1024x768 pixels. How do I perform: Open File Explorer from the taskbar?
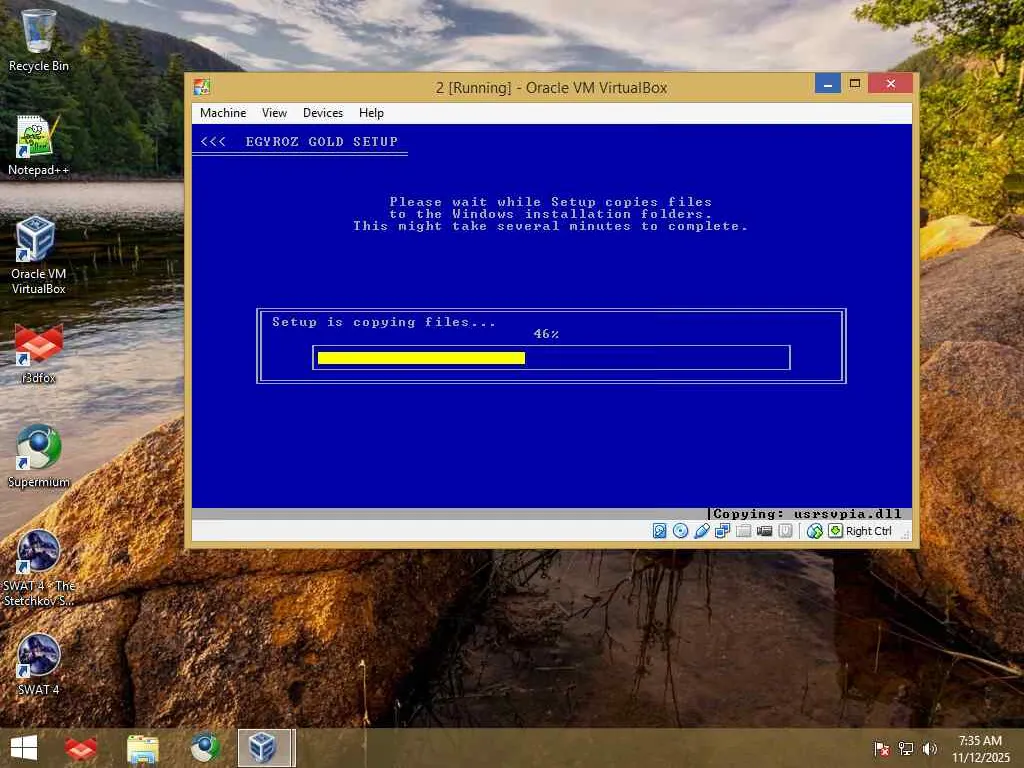[142, 748]
